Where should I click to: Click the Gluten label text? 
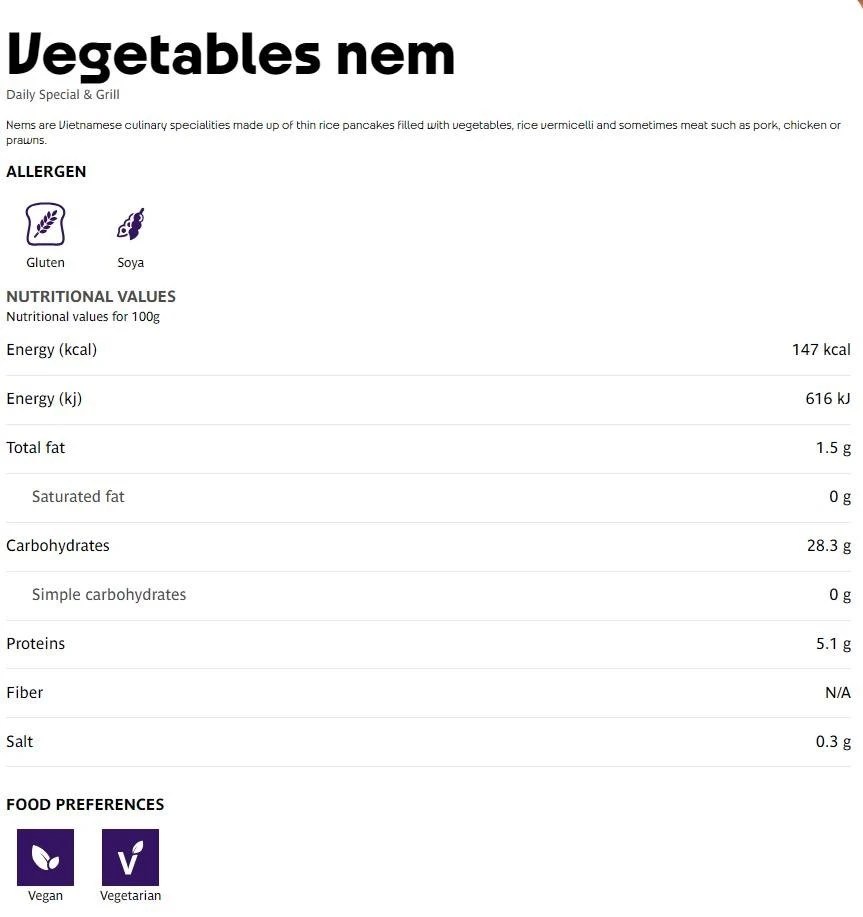(x=45, y=263)
